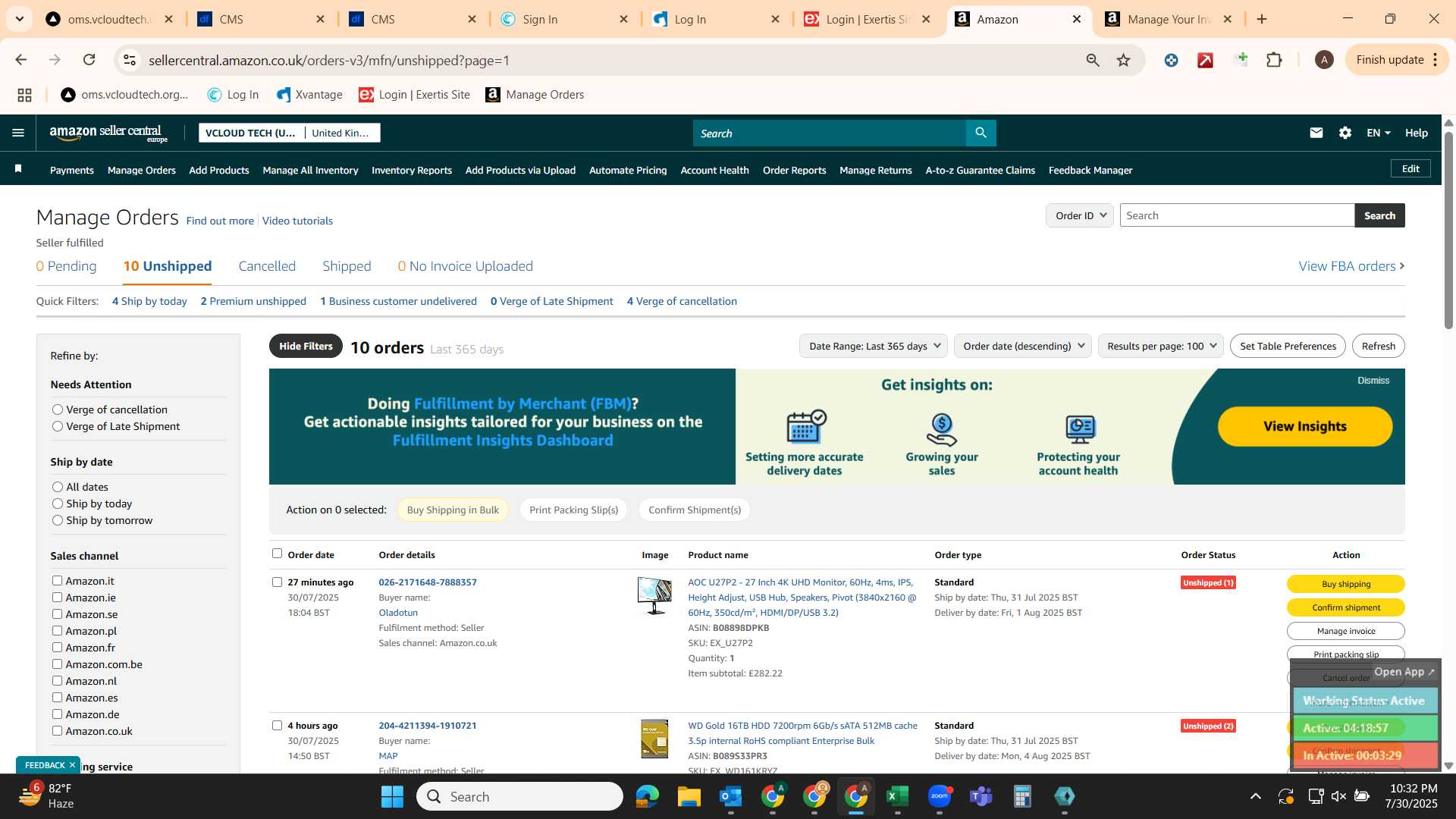Bookmark this page with the star icon

coord(1123,60)
